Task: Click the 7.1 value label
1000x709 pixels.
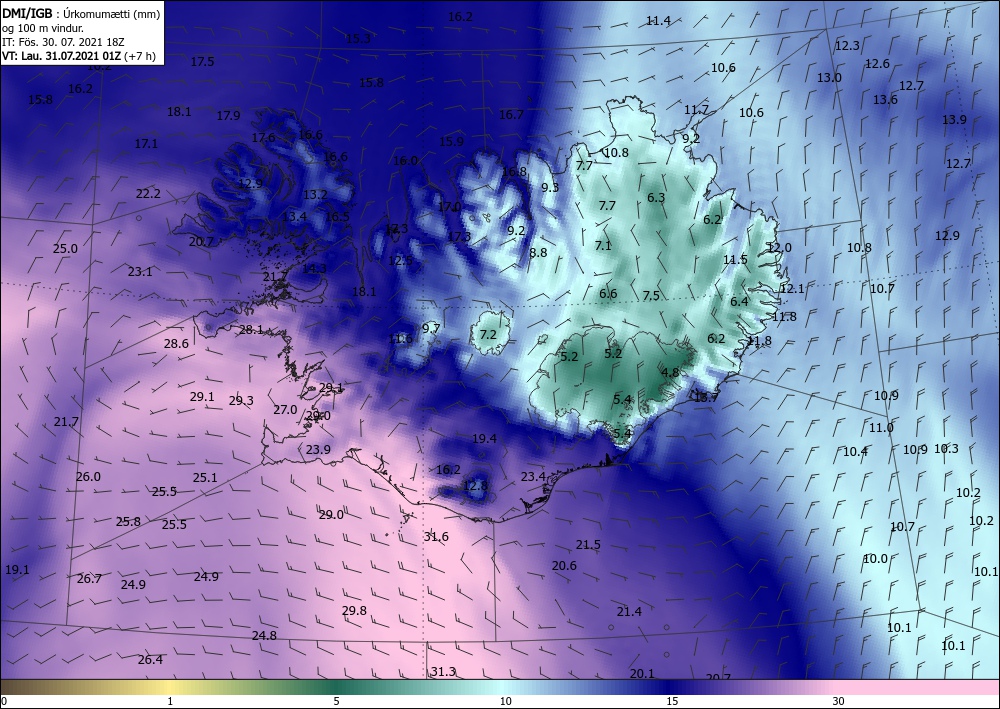Action: point(603,245)
